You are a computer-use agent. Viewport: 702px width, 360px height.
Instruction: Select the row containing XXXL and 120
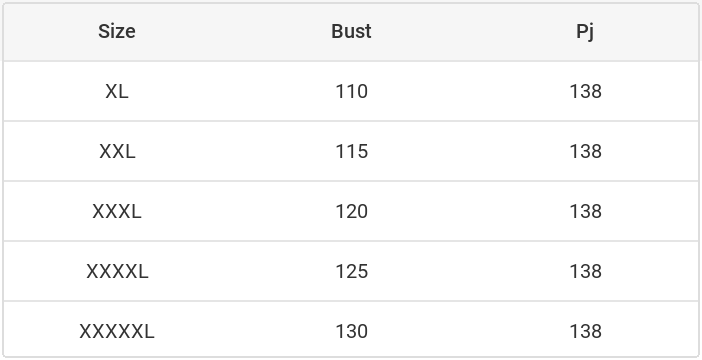click(x=351, y=211)
